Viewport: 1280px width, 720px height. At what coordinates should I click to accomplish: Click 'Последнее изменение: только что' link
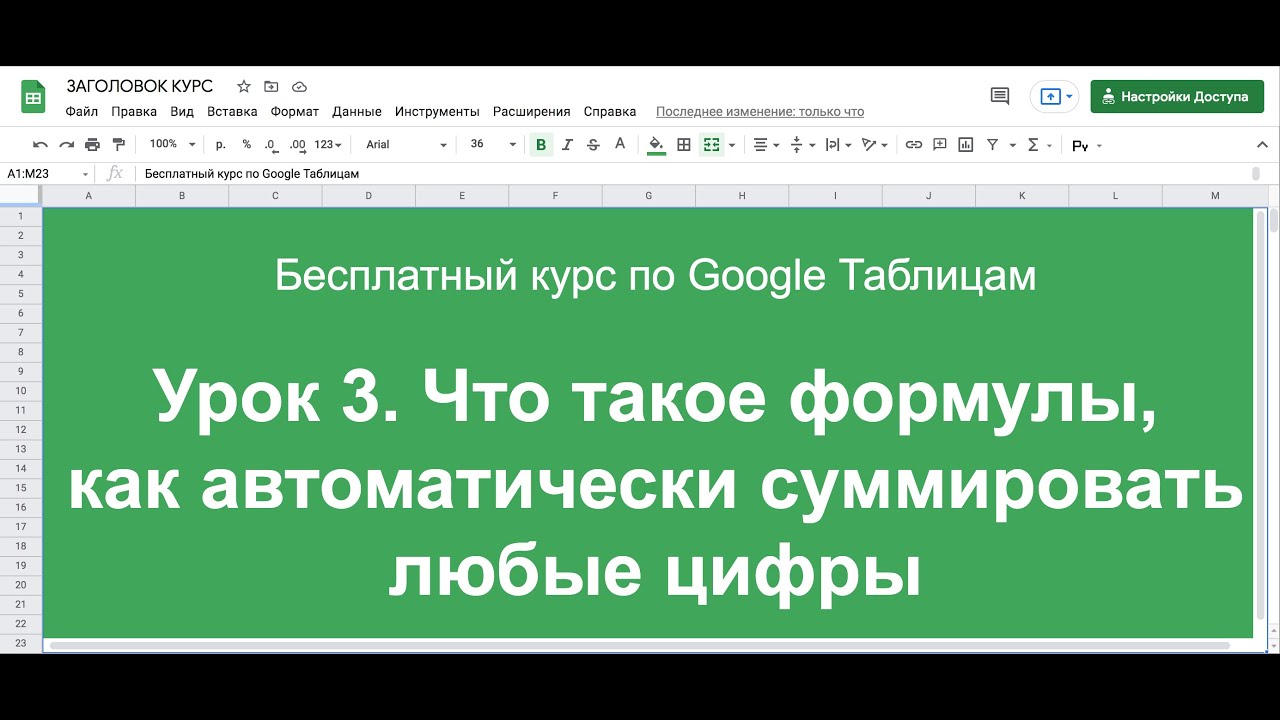pyautogui.click(x=760, y=112)
